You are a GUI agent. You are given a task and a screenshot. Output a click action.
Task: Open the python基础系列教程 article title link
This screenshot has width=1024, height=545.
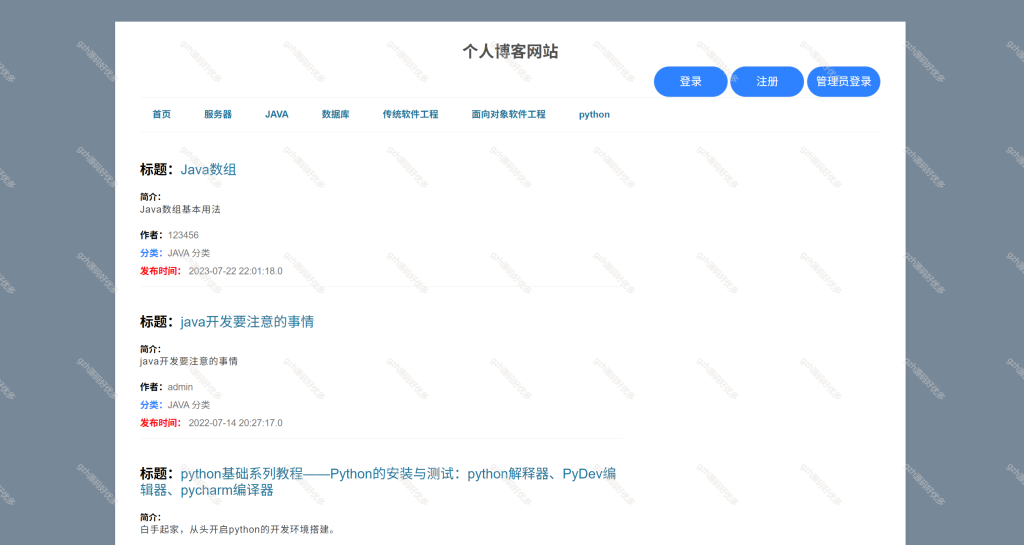[378, 482]
